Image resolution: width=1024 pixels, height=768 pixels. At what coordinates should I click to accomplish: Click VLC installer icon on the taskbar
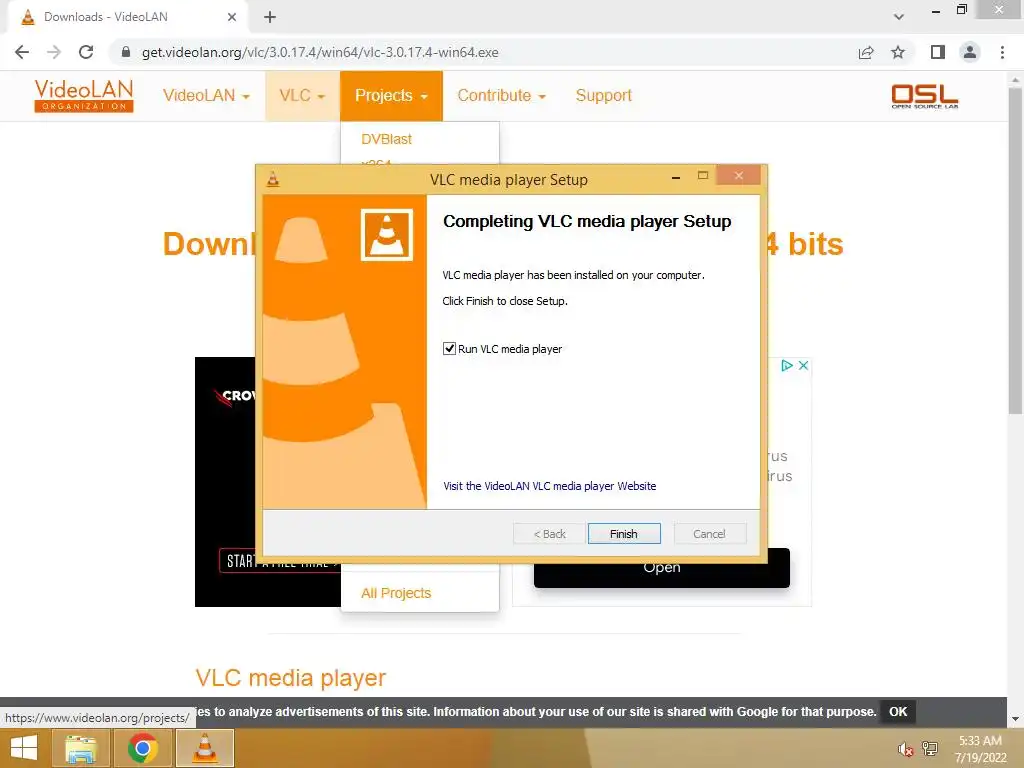pyautogui.click(x=204, y=748)
